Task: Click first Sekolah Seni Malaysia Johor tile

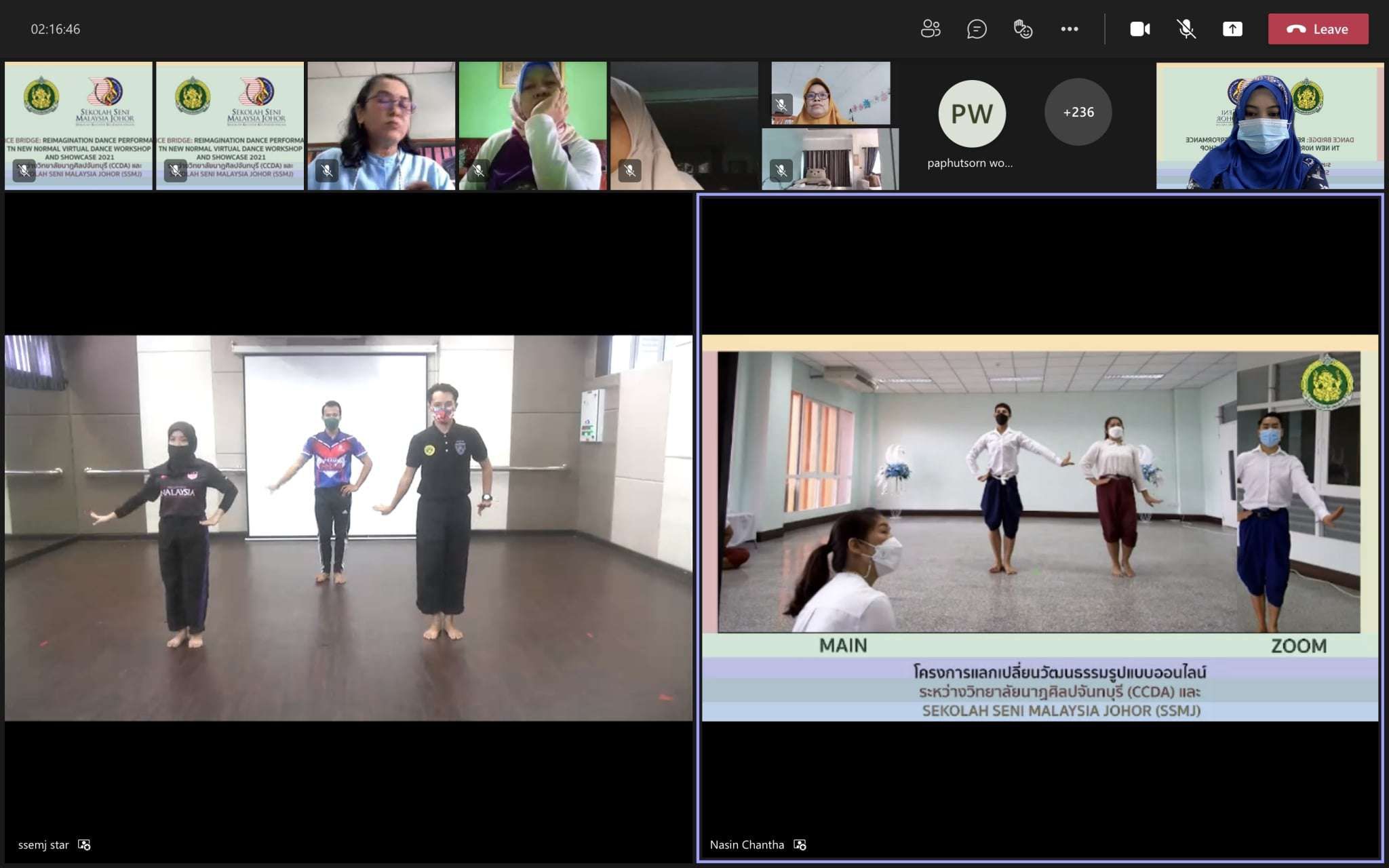Action: 79,125
